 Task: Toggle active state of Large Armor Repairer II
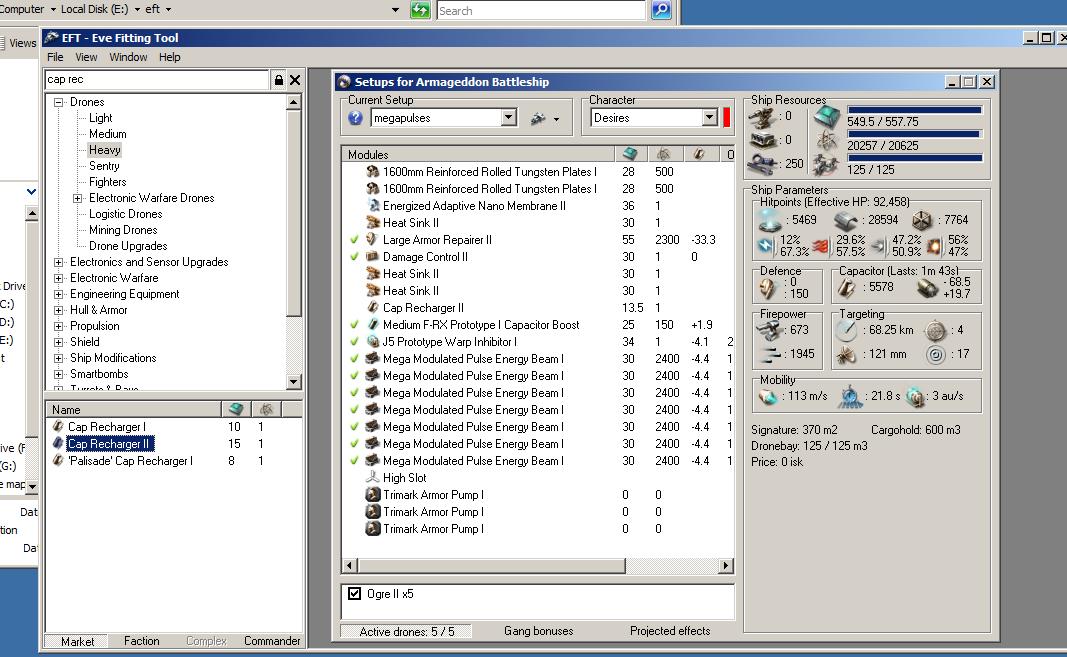pos(354,240)
